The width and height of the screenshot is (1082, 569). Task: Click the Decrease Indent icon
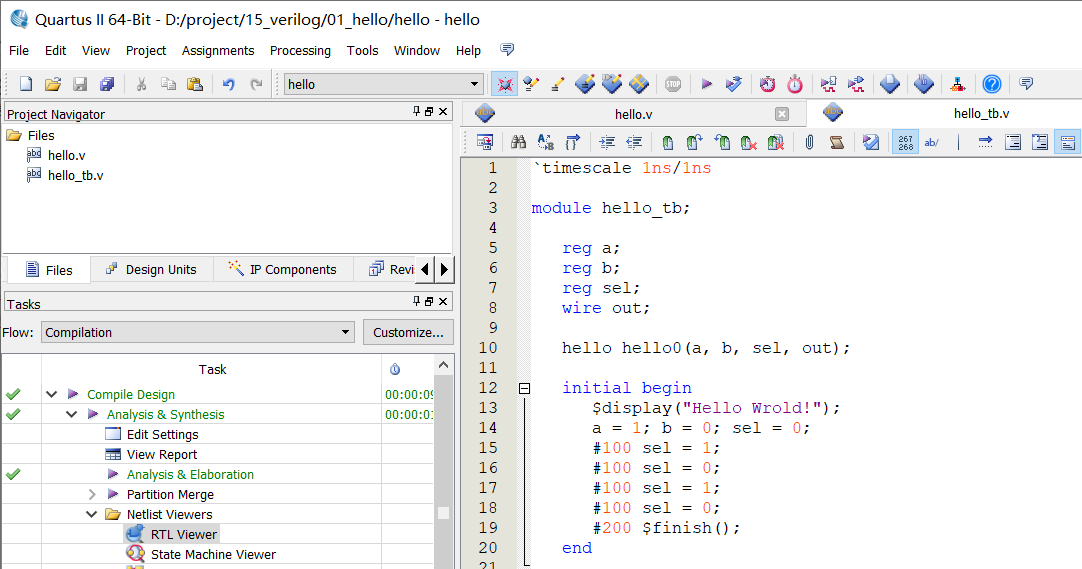(x=634, y=142)
